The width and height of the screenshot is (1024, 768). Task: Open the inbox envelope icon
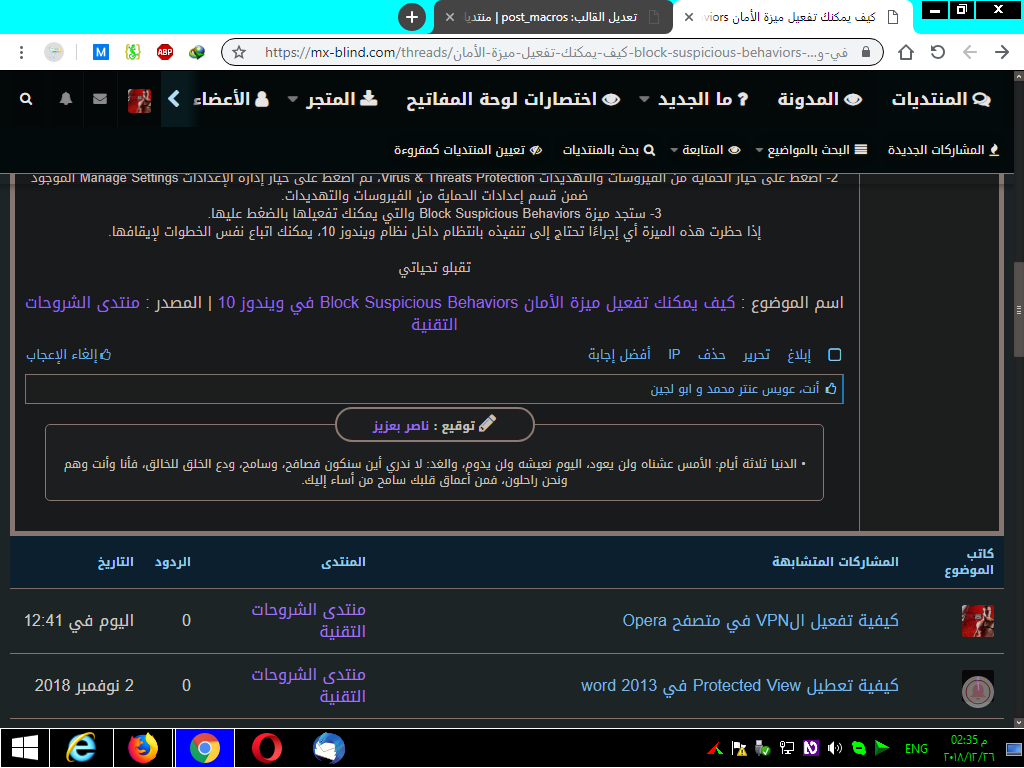click(100, 99)
